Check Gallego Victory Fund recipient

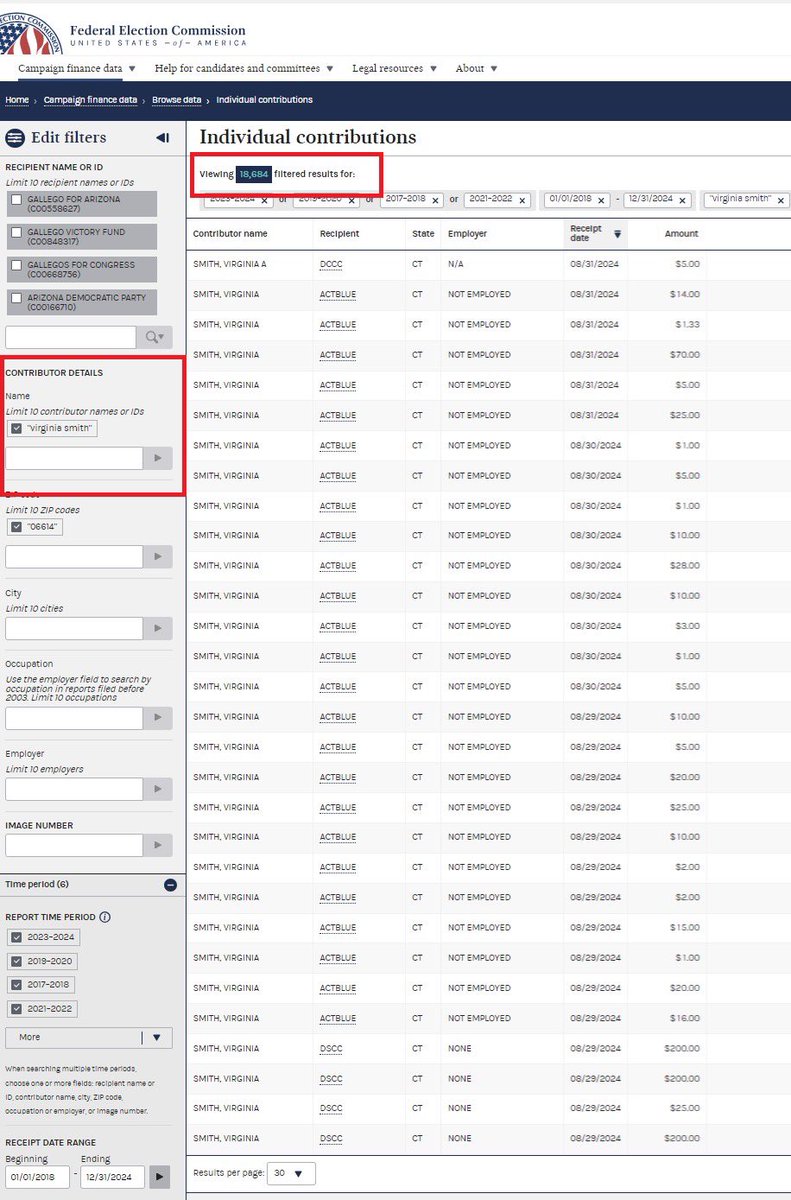16,232
